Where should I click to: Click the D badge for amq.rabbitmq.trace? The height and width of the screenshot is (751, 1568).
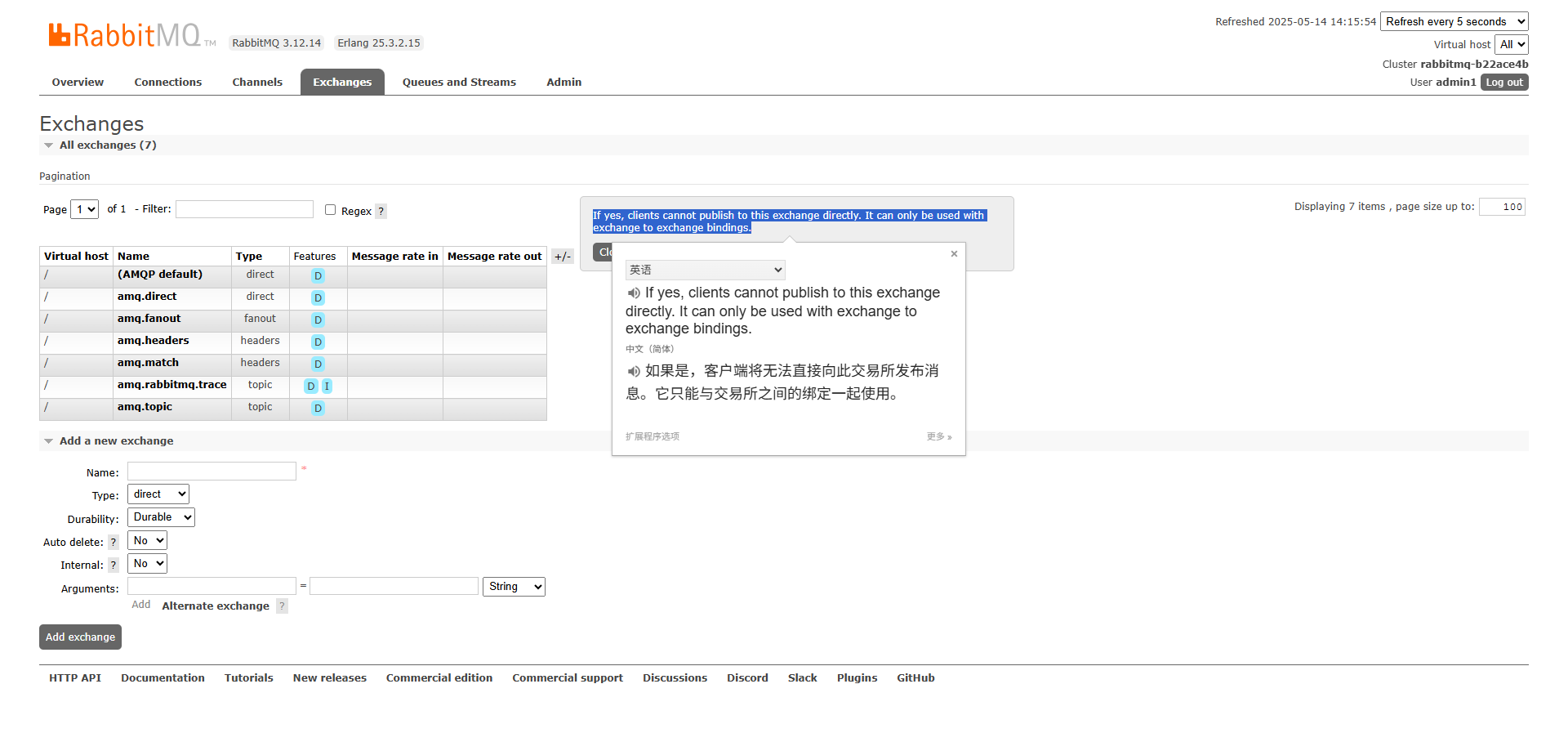point(311,387)
